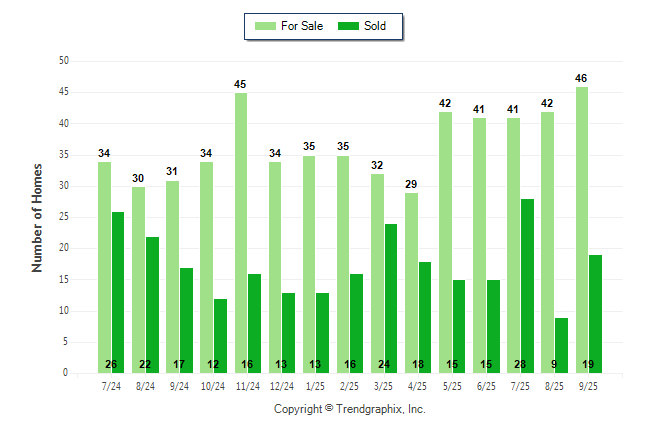Viewport: 646px width, 434px height.
Task: Click the 7/25 Sold bar showing 28
Action: (527, 285)
